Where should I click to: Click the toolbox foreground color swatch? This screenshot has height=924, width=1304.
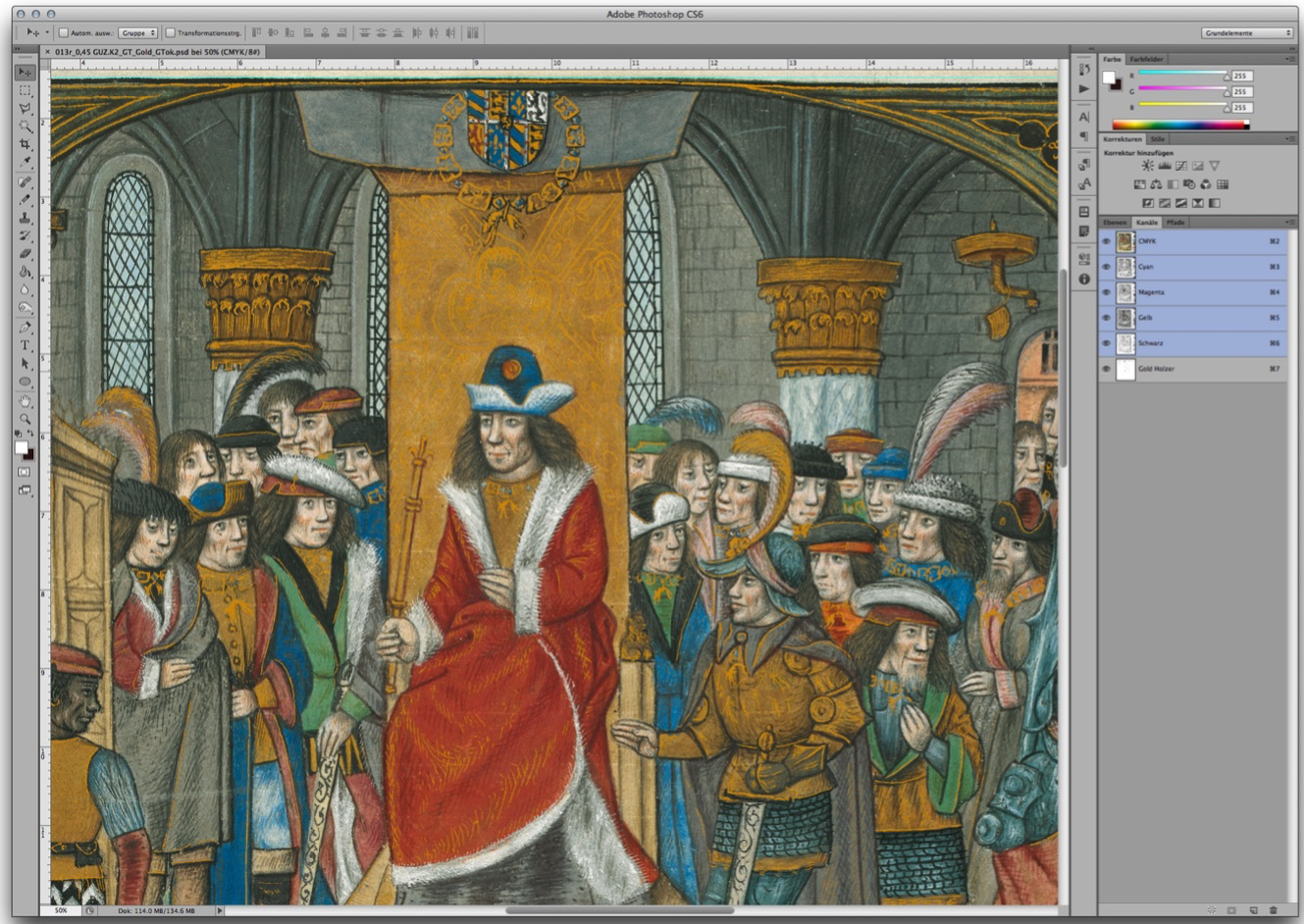(22, 448)
